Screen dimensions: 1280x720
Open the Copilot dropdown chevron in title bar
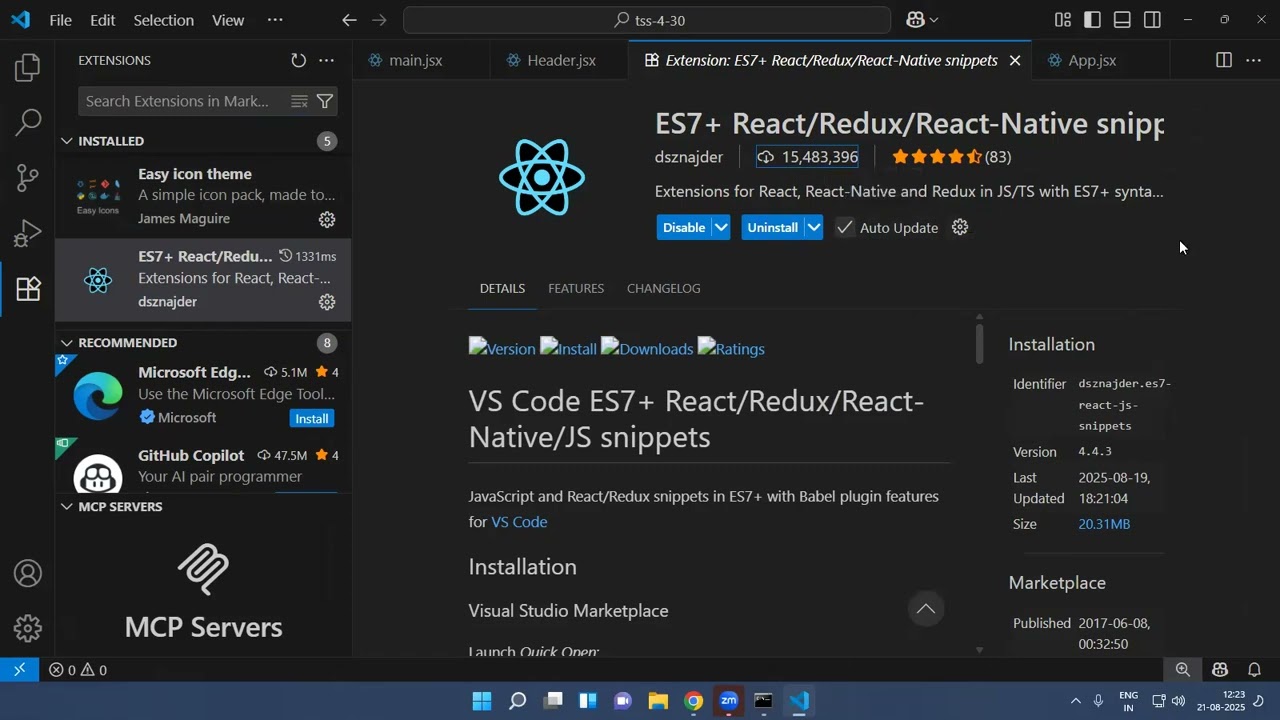(935, 20)
